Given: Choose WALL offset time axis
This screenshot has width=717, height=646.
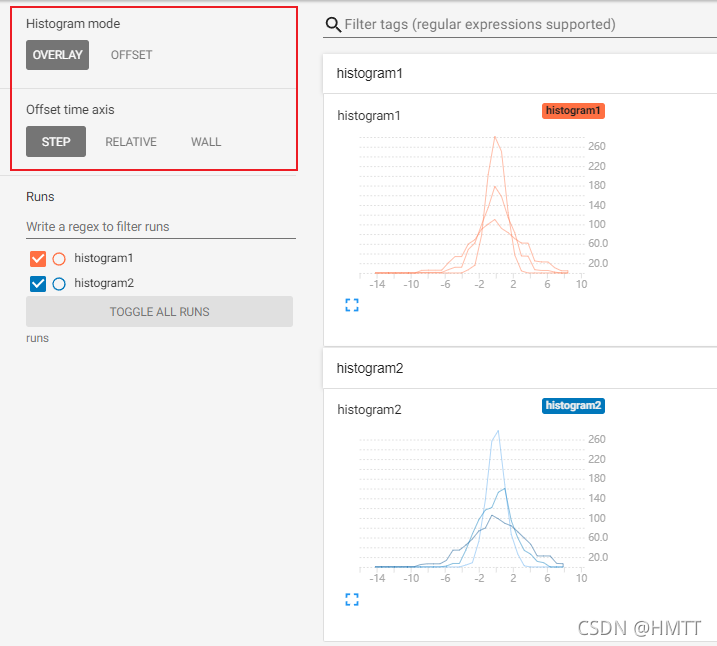Looking at the screenshot, I should click(x=206, y=142).
